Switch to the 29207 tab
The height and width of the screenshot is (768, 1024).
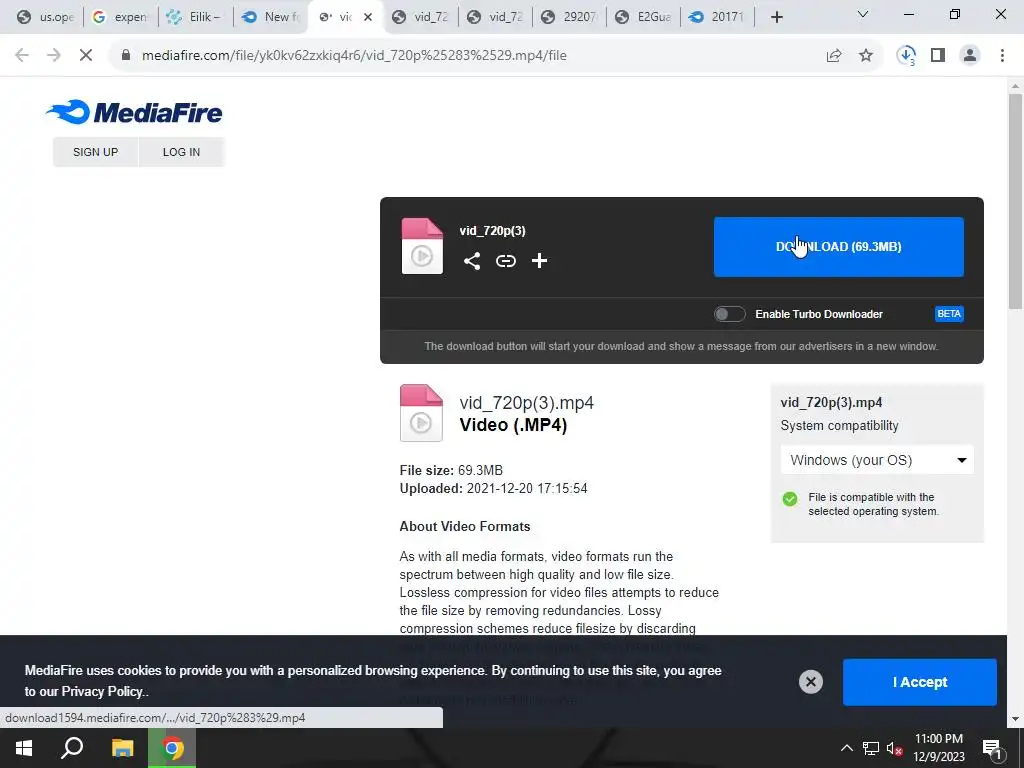tap(569, 17)
